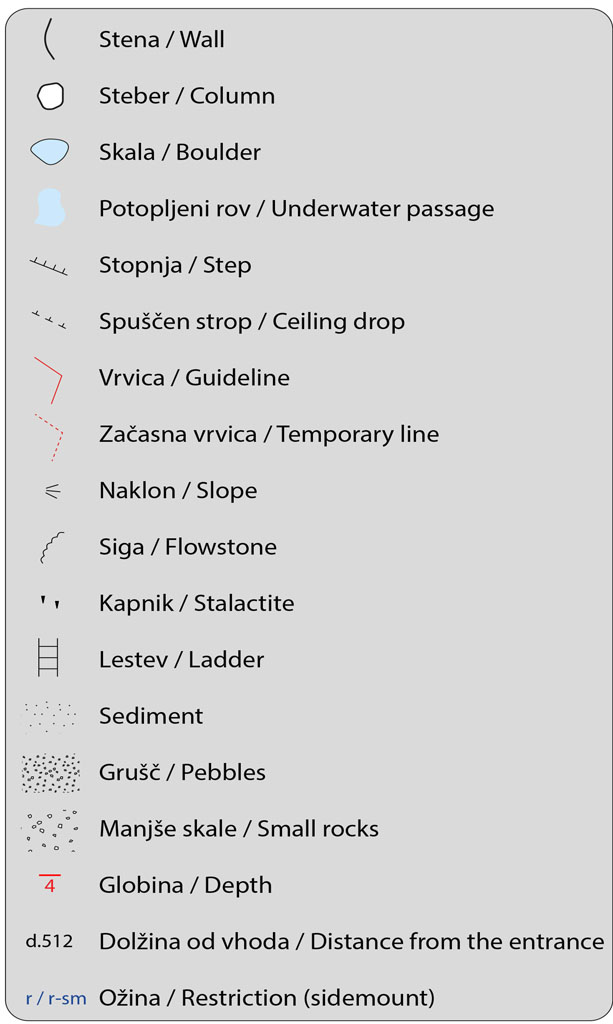Click the red Globina / Depth number symbol
613x1024 pixels.
[x=50, y=884]
